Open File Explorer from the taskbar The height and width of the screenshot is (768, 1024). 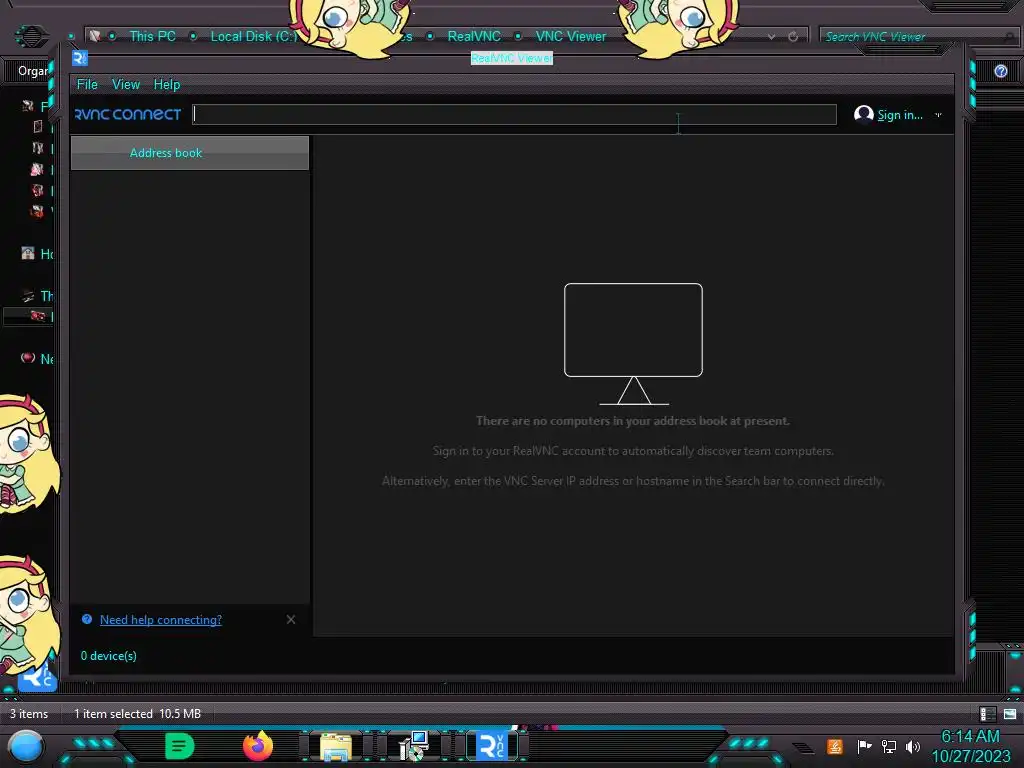click(x=336, y=748)
